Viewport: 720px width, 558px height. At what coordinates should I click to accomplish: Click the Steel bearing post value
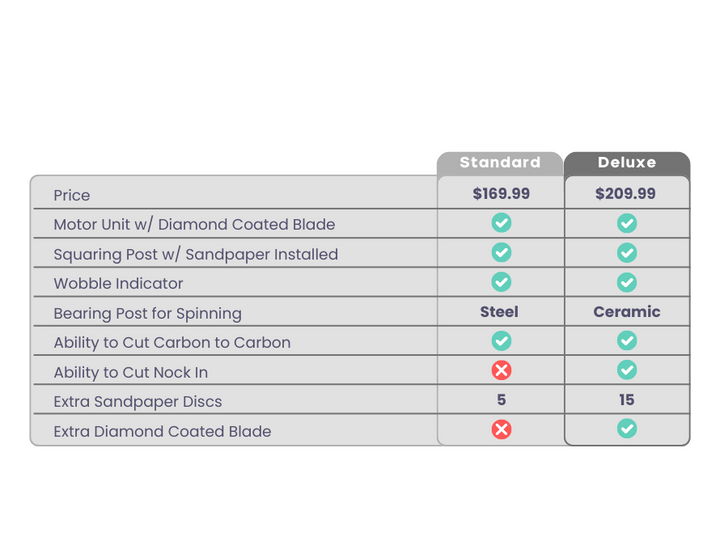click(x=499, y=312)
